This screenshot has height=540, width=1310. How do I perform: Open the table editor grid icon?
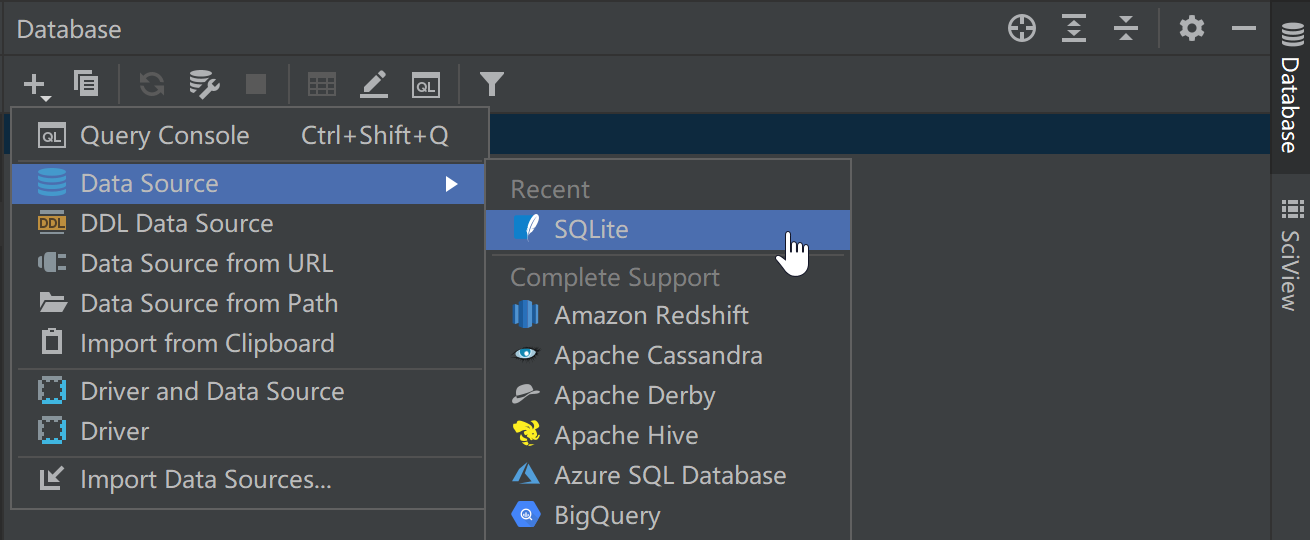coord(321,85)
